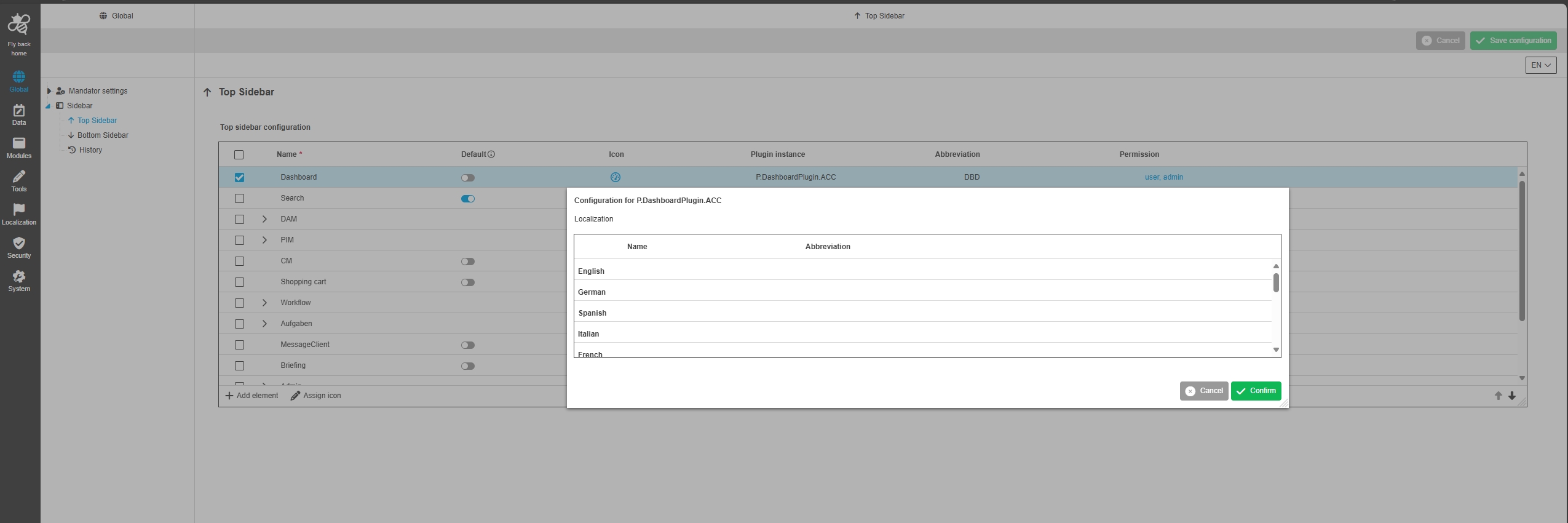Open History in the sidebar tree

click(90, 150)
